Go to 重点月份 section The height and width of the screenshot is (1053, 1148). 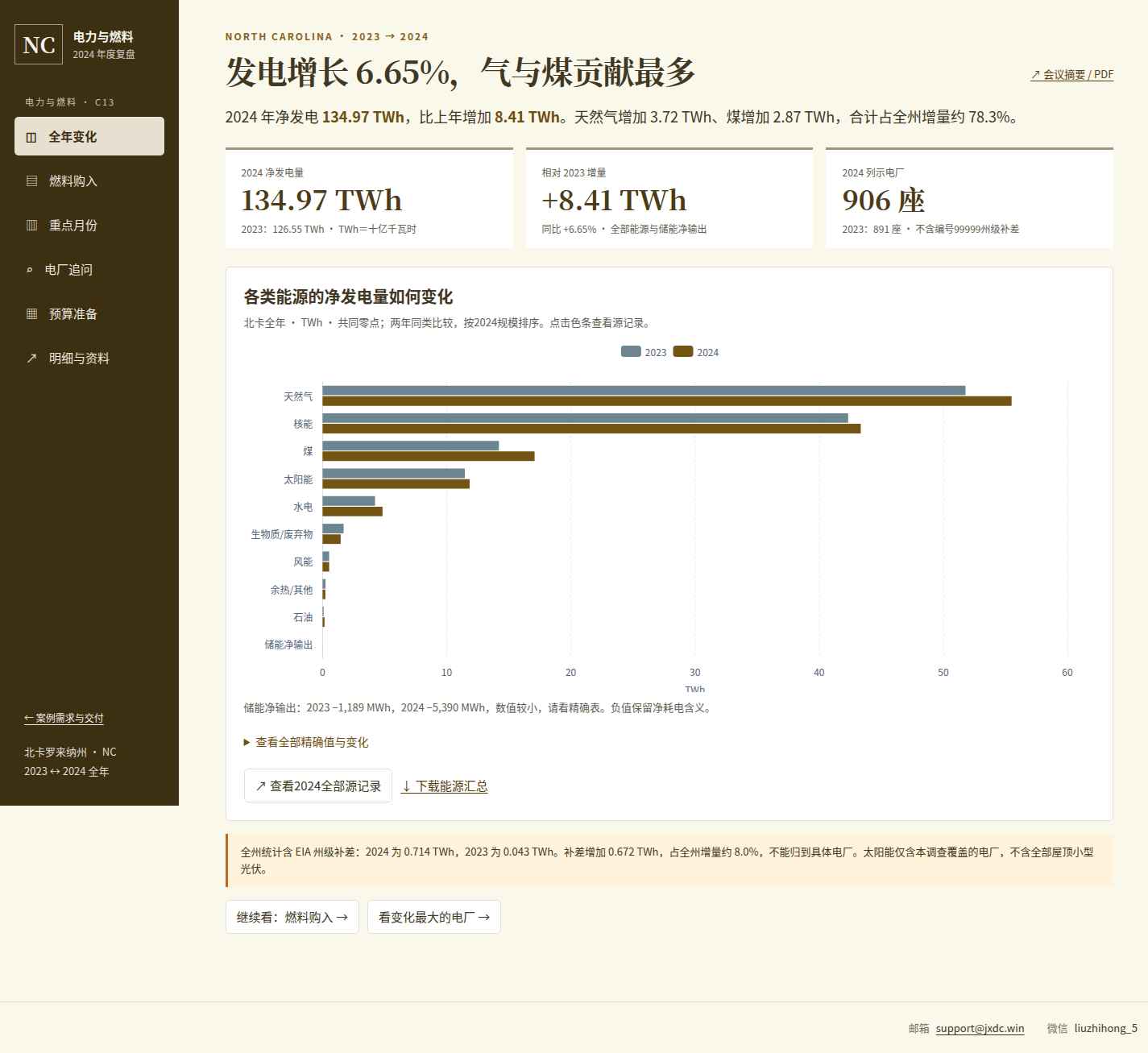click(89, 225)
